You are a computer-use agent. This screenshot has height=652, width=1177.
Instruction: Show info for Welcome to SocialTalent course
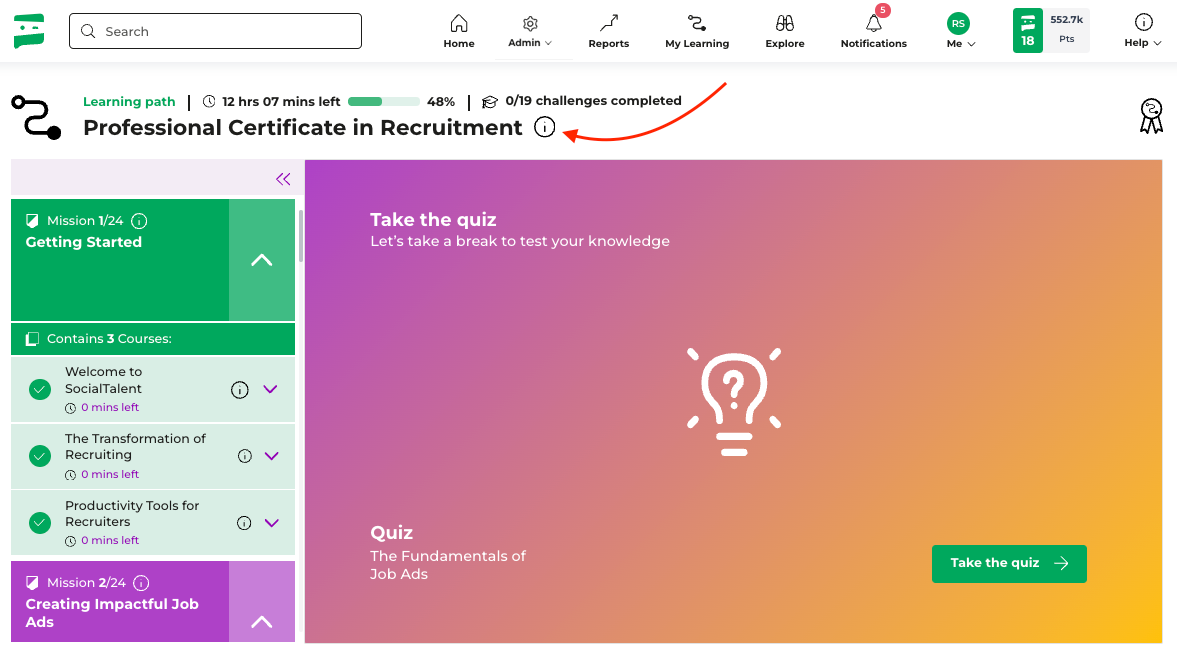240,390
